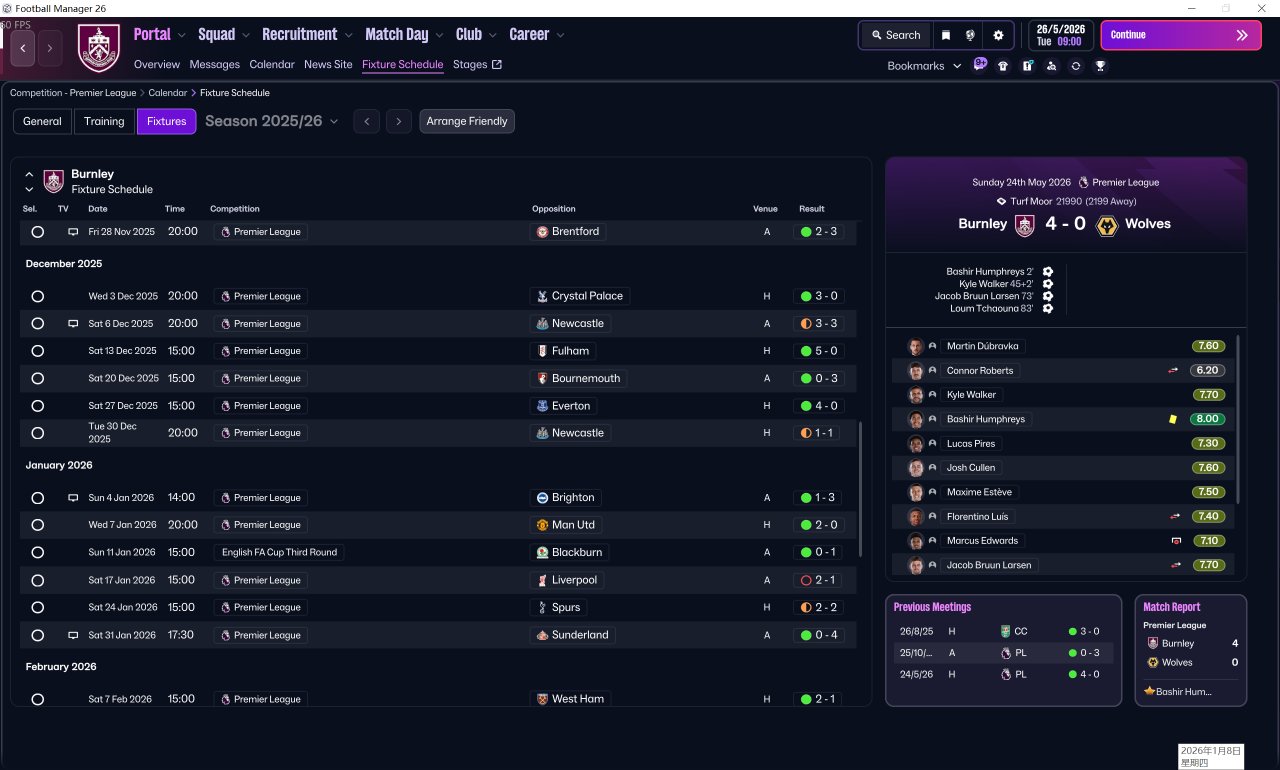Go to the next season with the right chevron
The height and width of the screenshot is (770, 1280).
(399, 122)
